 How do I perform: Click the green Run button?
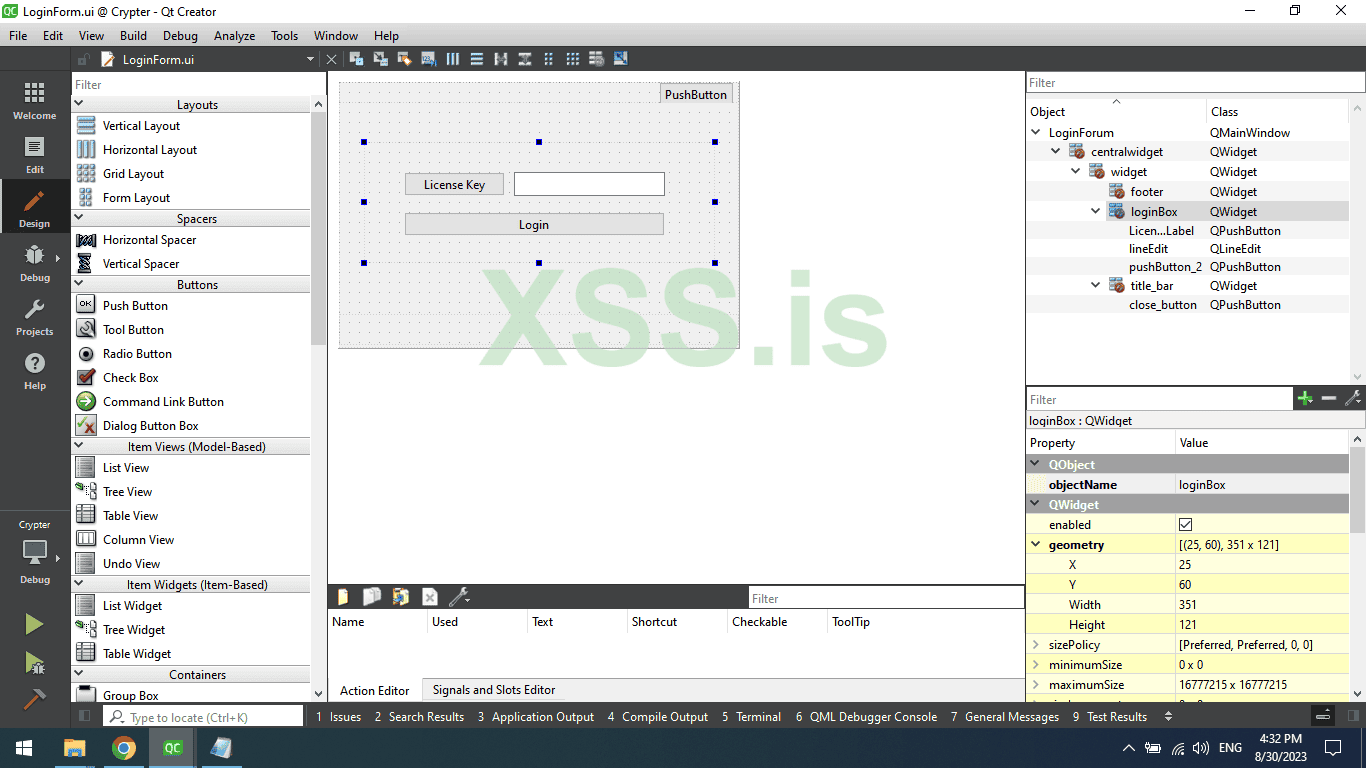[x=34, y=625]
